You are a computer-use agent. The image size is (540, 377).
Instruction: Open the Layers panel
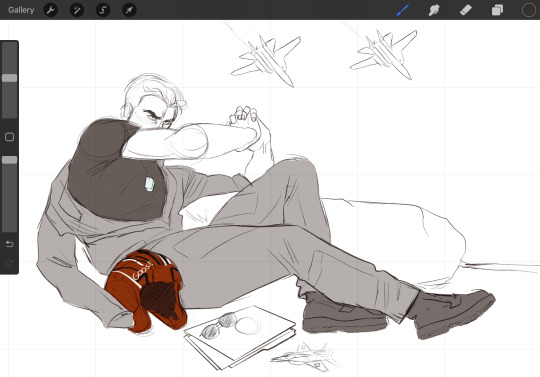coord(497,10)
